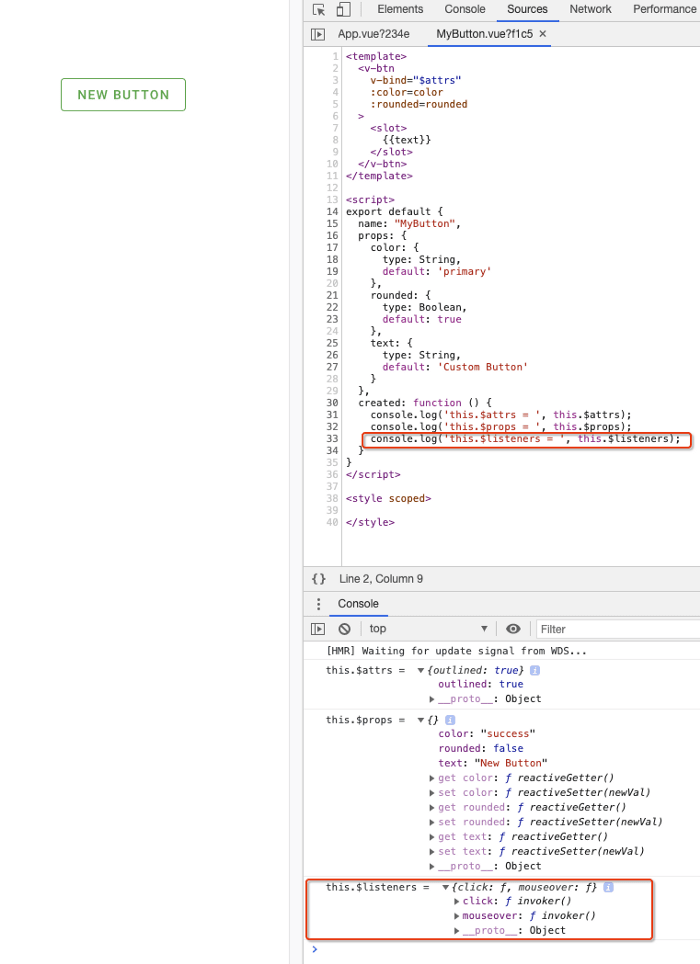Click 'export default {' code line
700x964 pixels.
tap(394, 211)
